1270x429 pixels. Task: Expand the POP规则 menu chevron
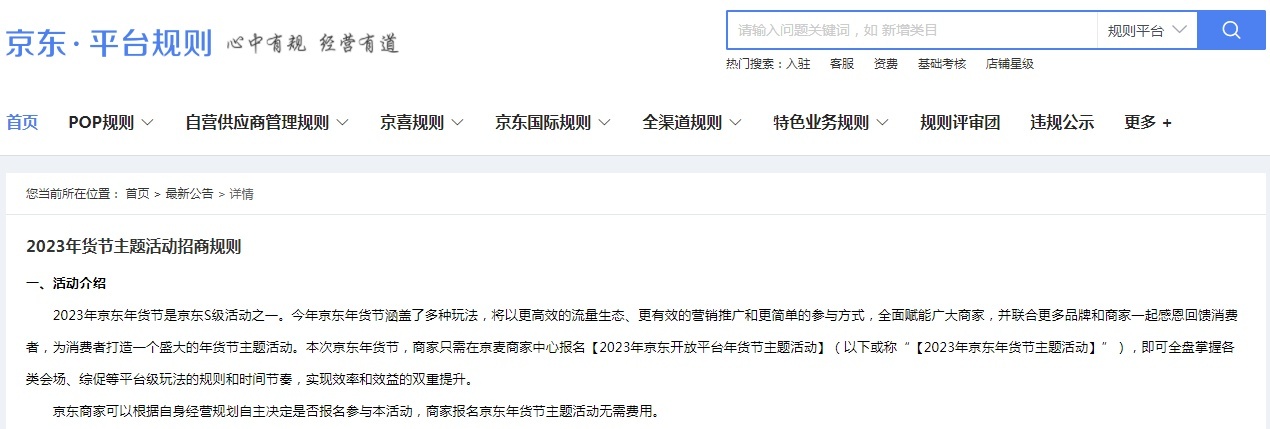click(148, 123)
